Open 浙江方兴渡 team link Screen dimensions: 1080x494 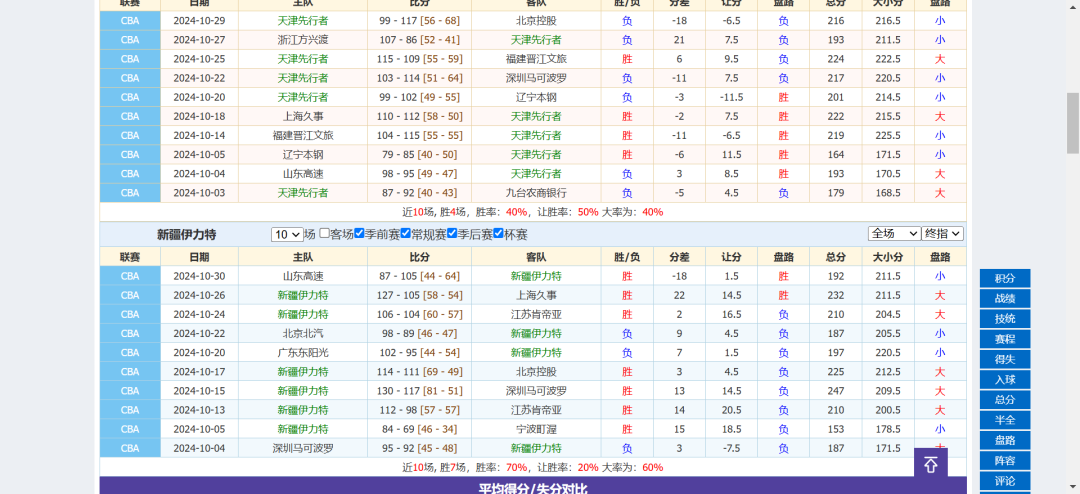pos(303,40)
